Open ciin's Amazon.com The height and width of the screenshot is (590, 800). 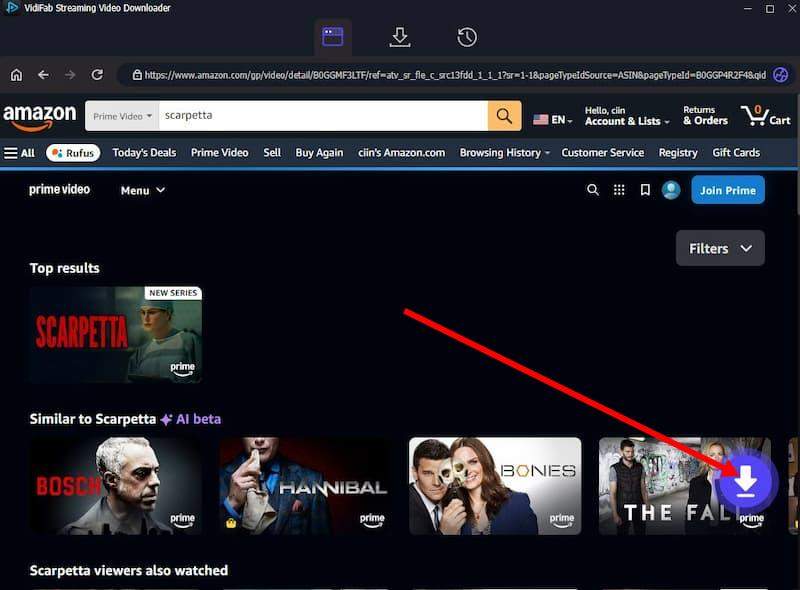402,153
